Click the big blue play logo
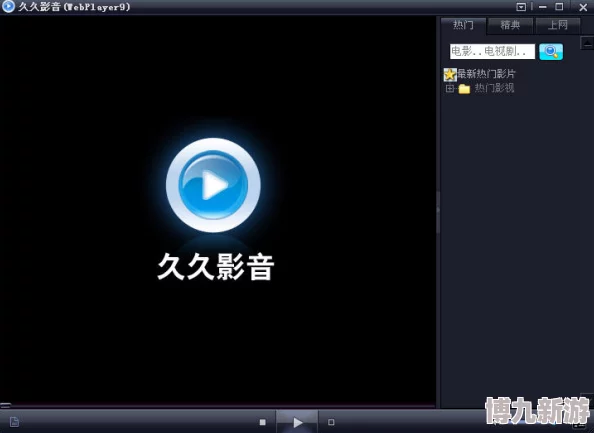 [x=213, y=185]
